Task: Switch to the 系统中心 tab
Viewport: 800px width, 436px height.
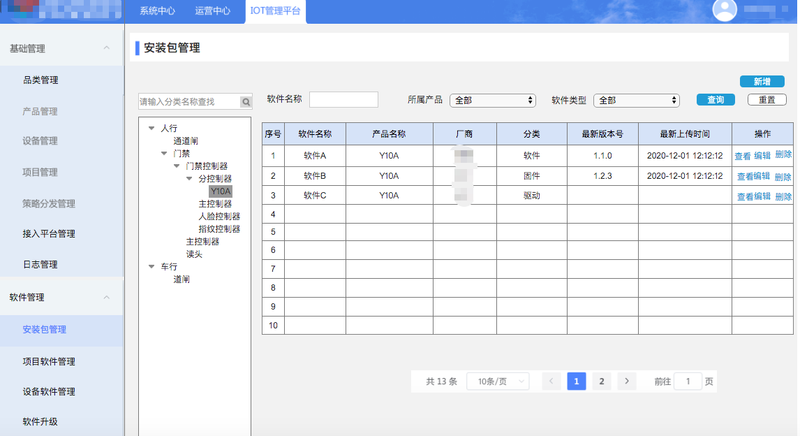Action: tap(157, 11)
